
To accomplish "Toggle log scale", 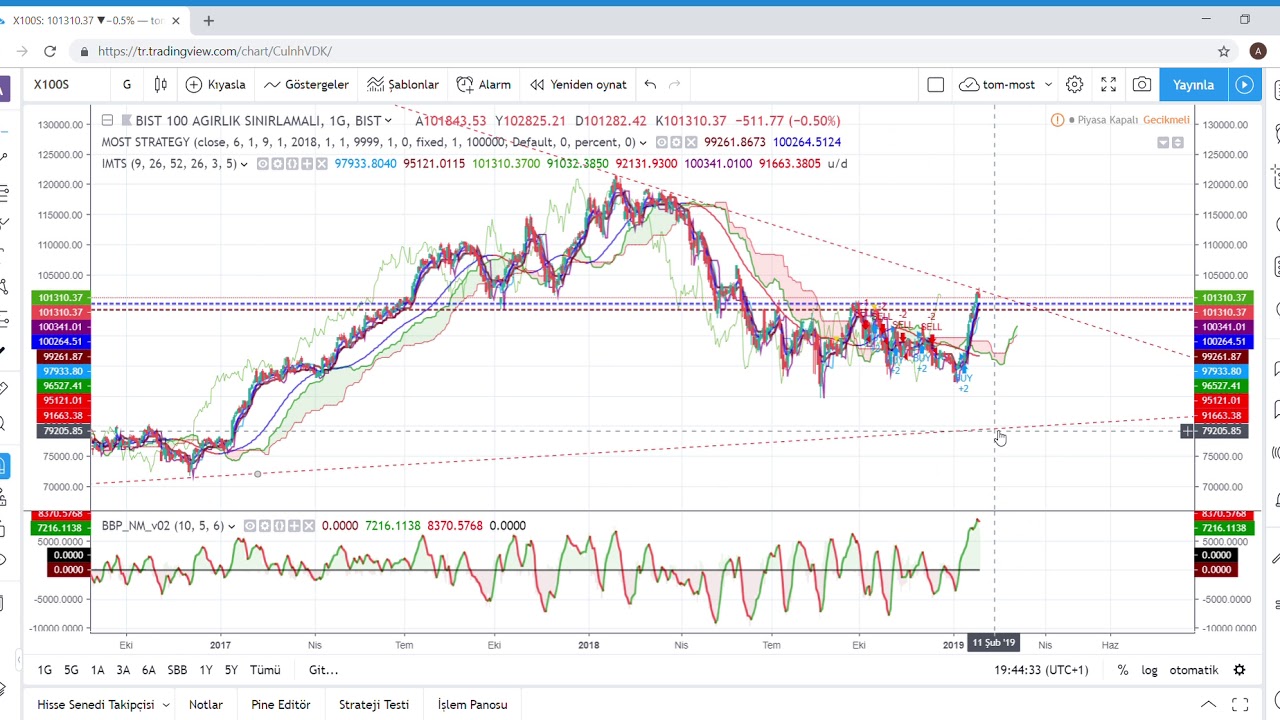I will [x=1149, y=670].
